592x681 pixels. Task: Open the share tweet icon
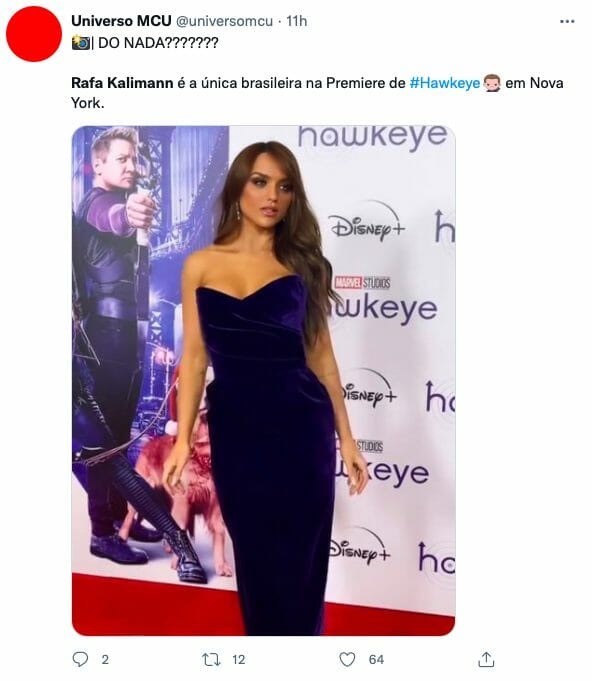pos(486,659)
